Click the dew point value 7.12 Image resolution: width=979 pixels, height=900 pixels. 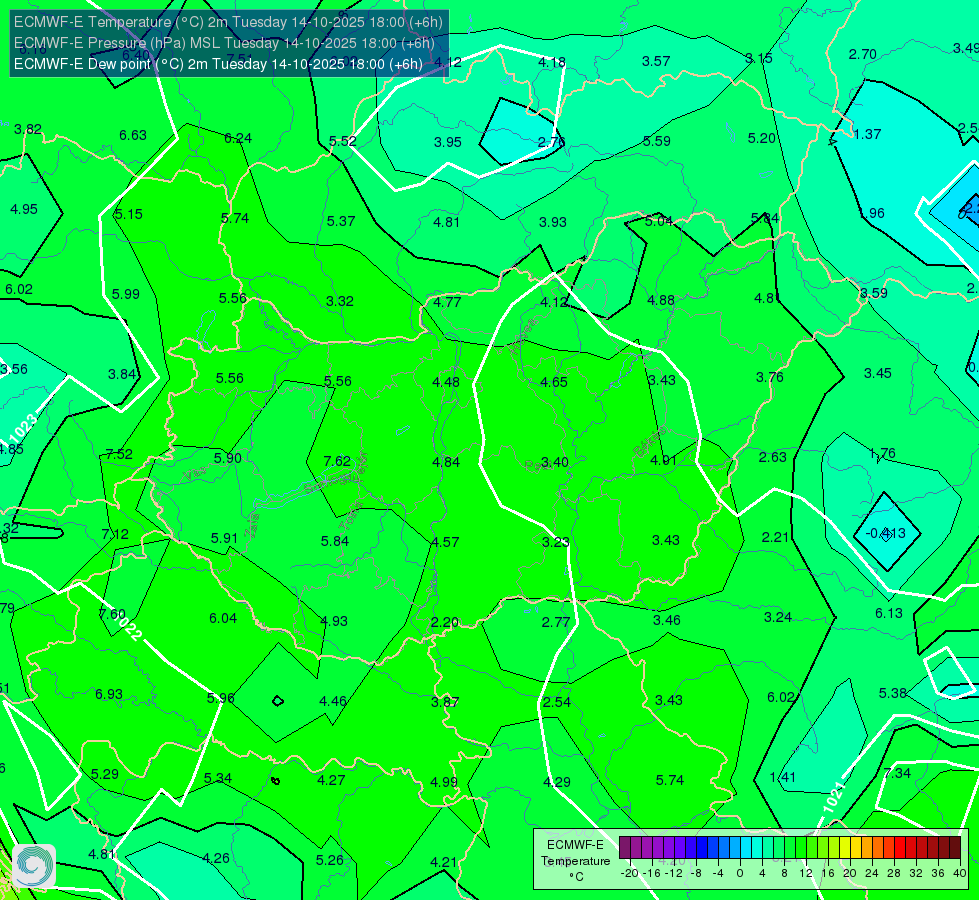coord(115,534)
